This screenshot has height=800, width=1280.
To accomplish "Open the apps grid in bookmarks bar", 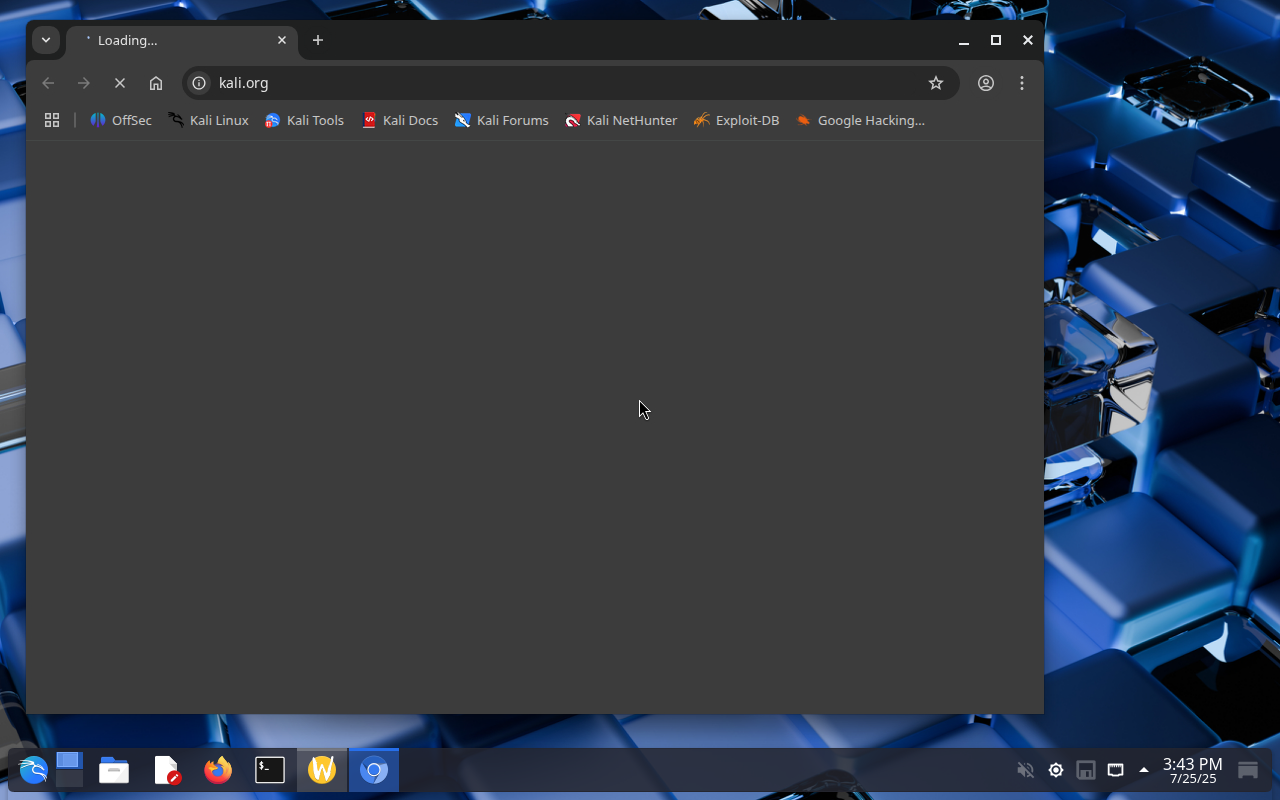I will coord(52,120).
